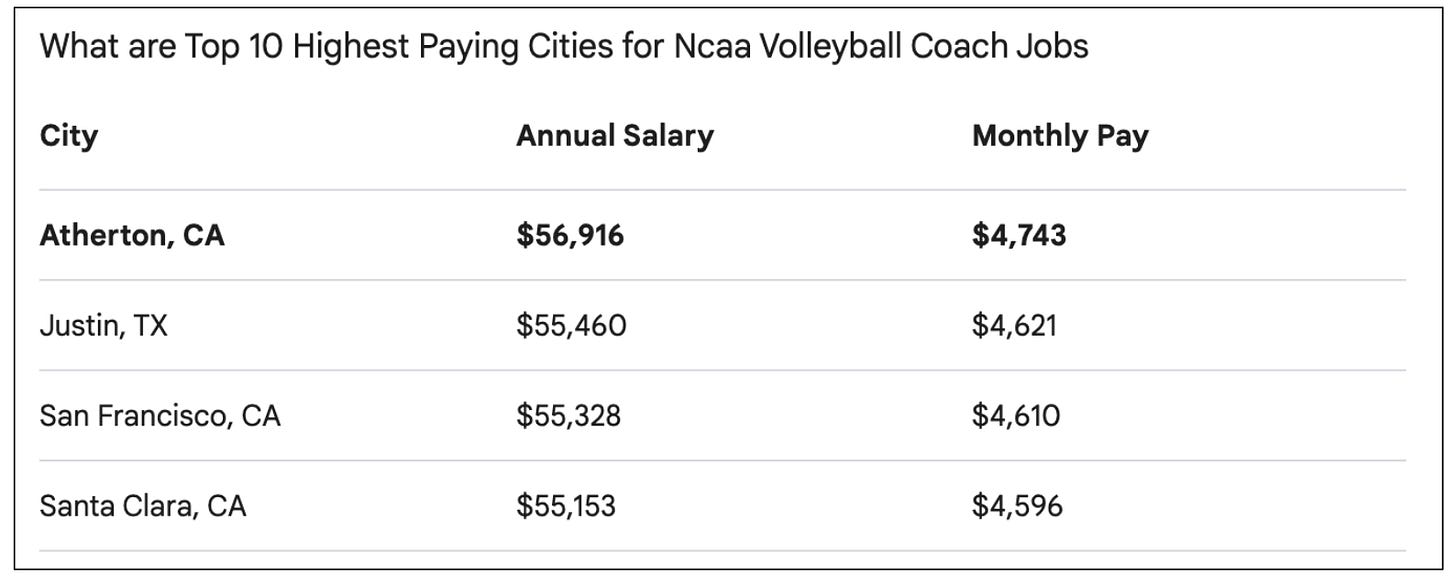Click the word Salary in header
Viewport: 1456px width, 577px height.
coord(668,137)
